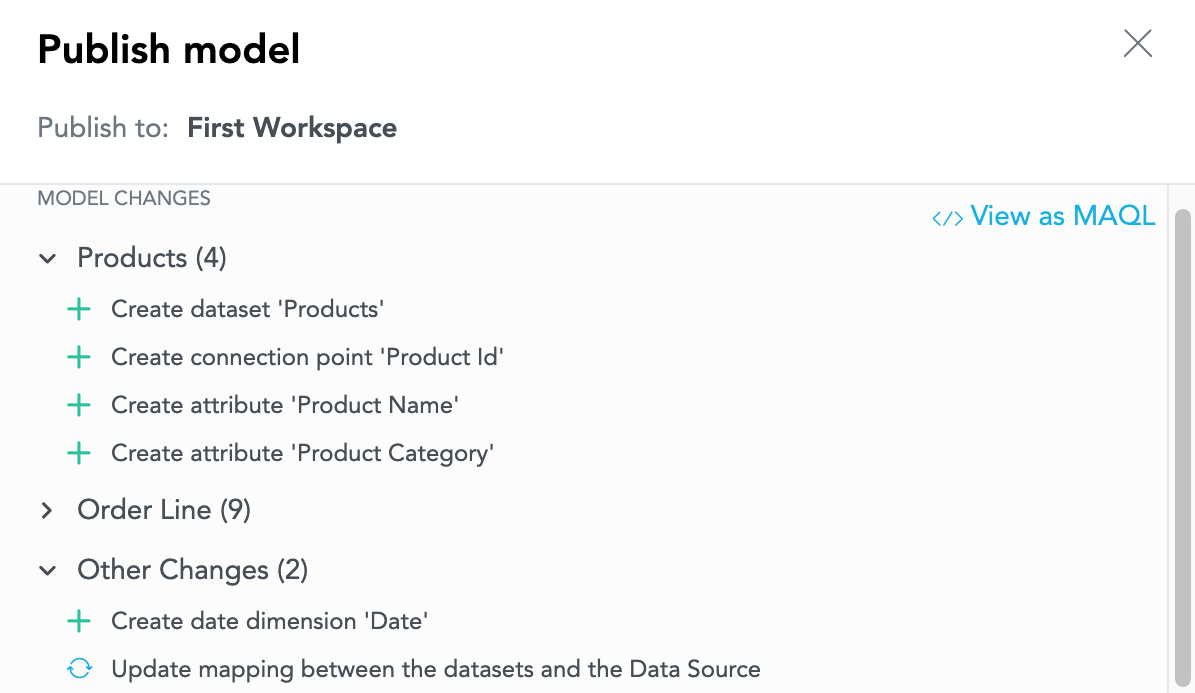
Task: Click the First Workspace name
Action: (292, 127)
